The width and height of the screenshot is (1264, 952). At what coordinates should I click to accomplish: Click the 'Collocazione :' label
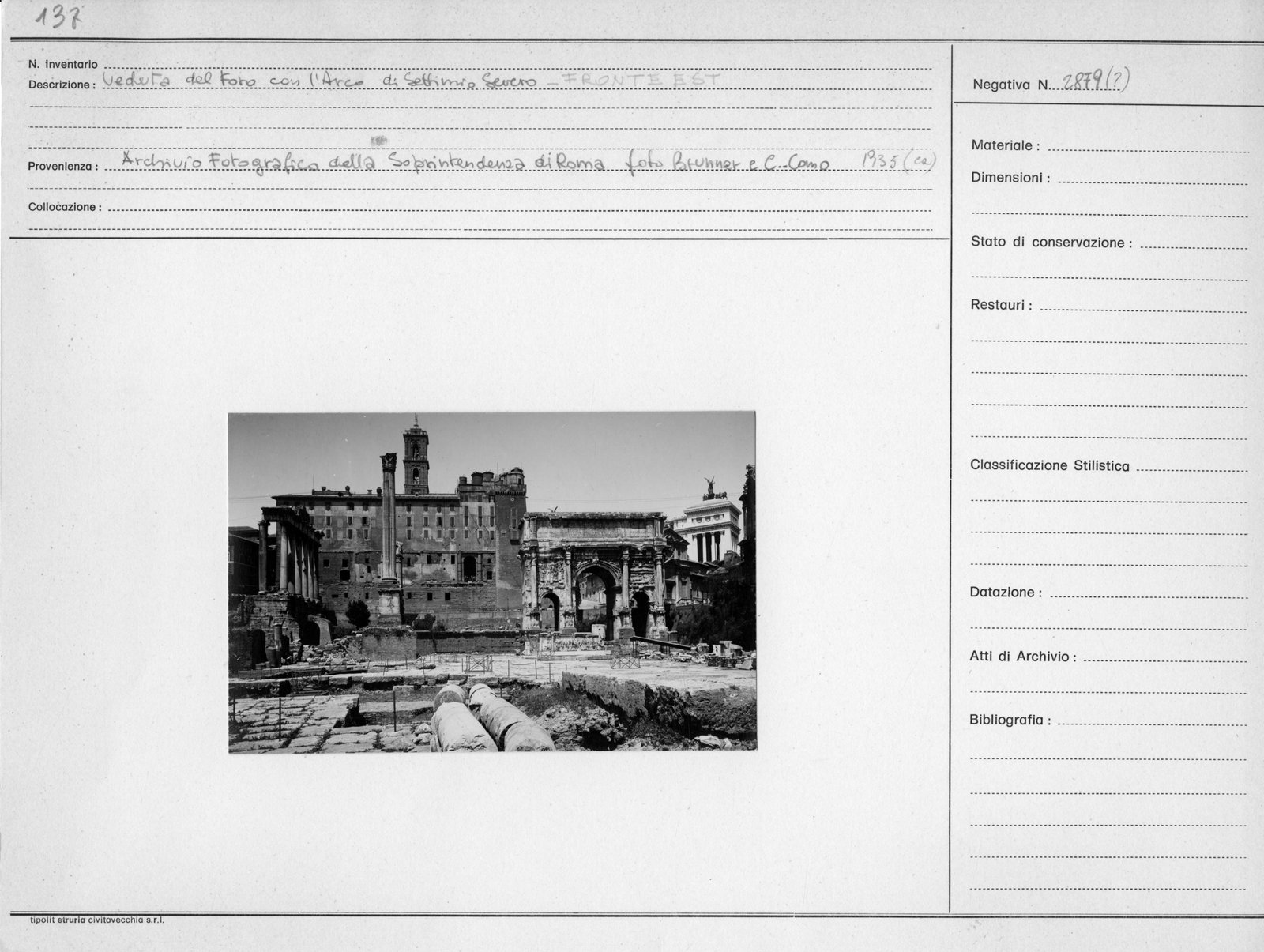click(65, 207)
